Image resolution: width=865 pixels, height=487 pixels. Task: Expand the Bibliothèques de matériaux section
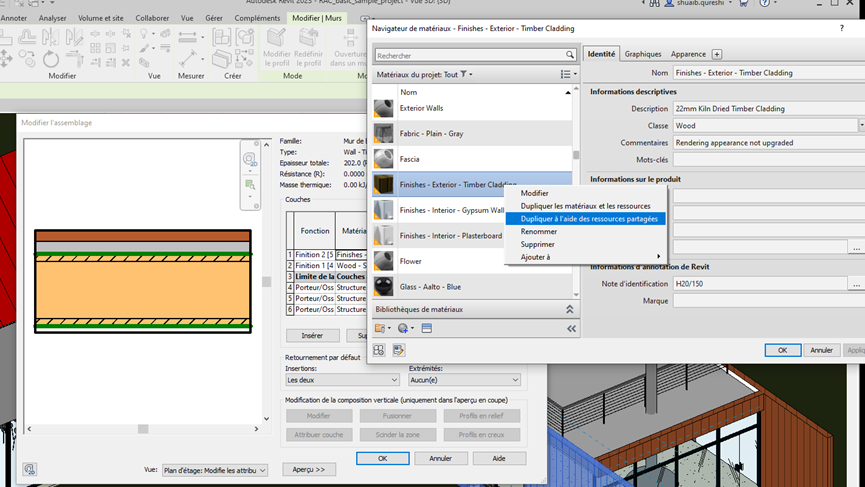tap(570, 310)
